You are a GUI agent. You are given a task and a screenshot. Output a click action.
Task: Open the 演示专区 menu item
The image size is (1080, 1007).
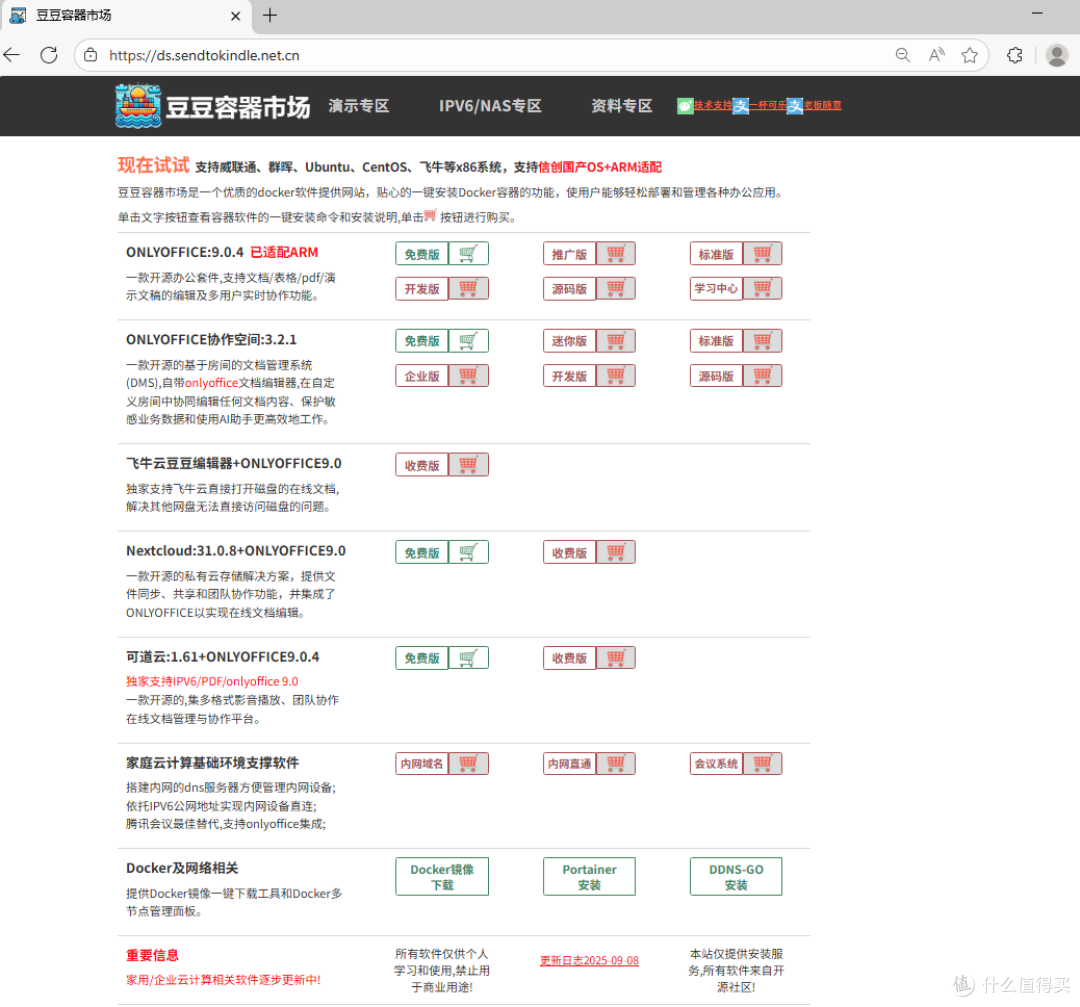pyautogui.click(x=359, y=106)
